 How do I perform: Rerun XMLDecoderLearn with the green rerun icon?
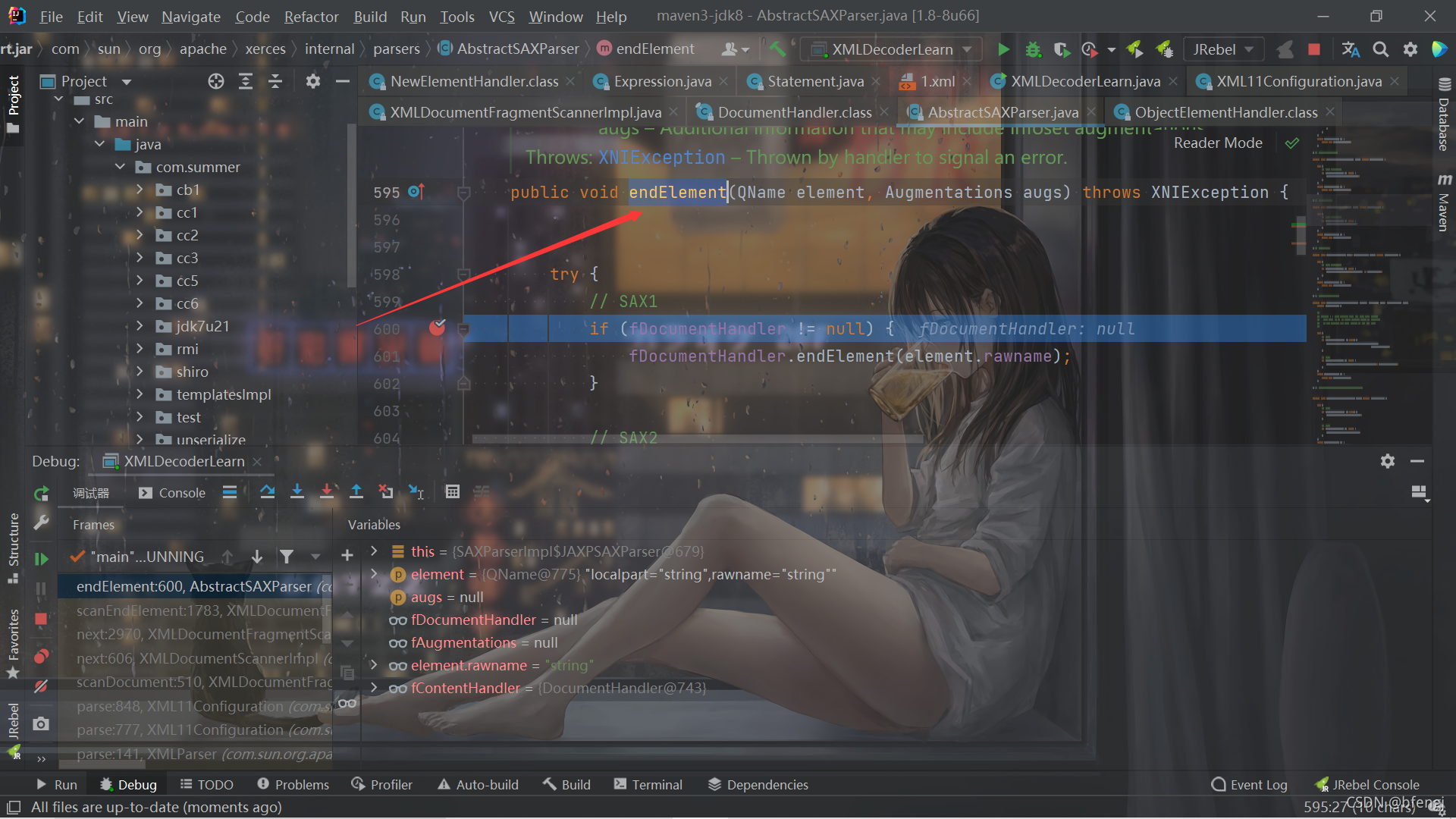pyautogui.click(x=41, y=494)
